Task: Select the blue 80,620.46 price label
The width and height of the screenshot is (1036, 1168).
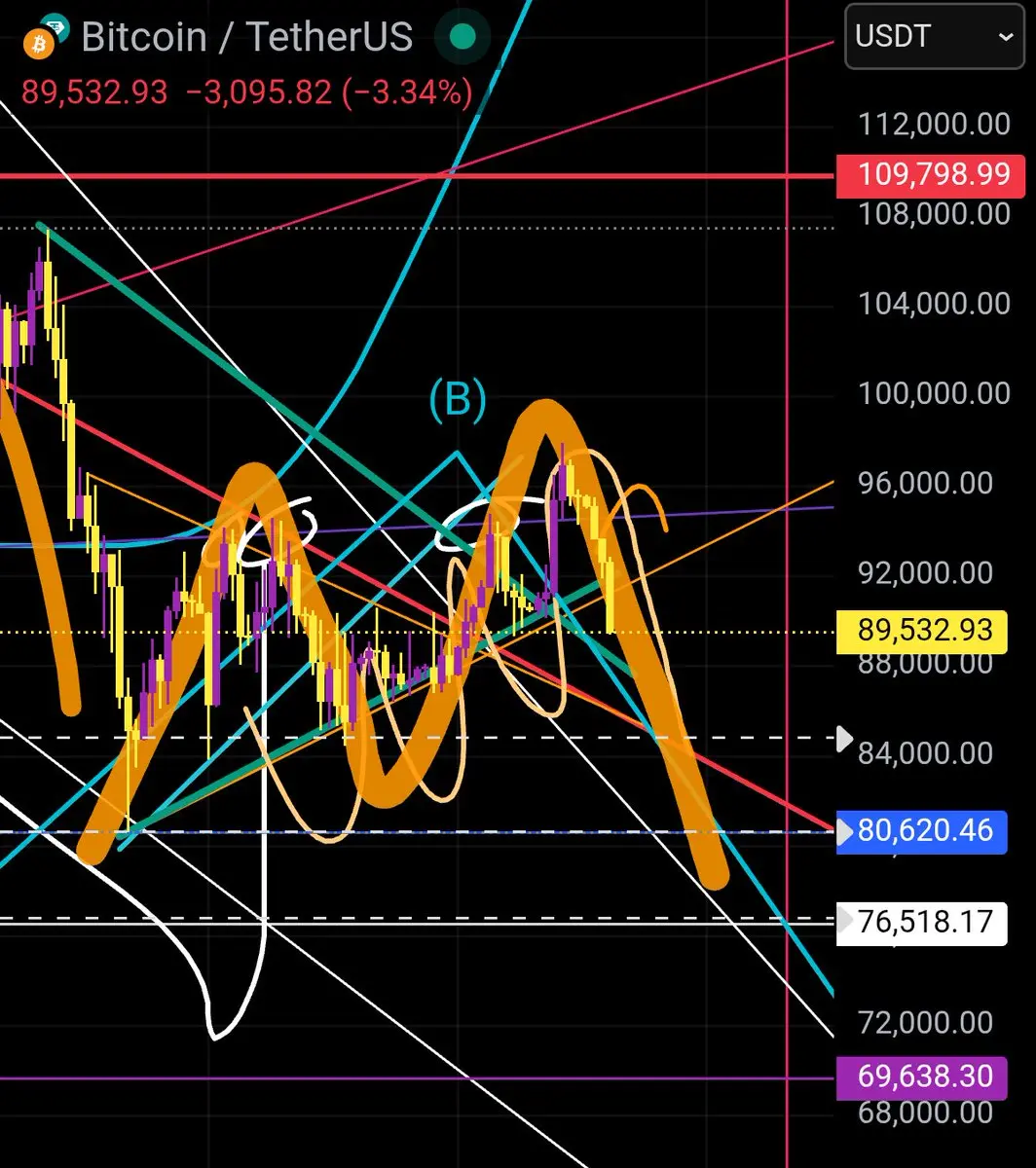Action: pyautogui.click(x=923, y=830)
